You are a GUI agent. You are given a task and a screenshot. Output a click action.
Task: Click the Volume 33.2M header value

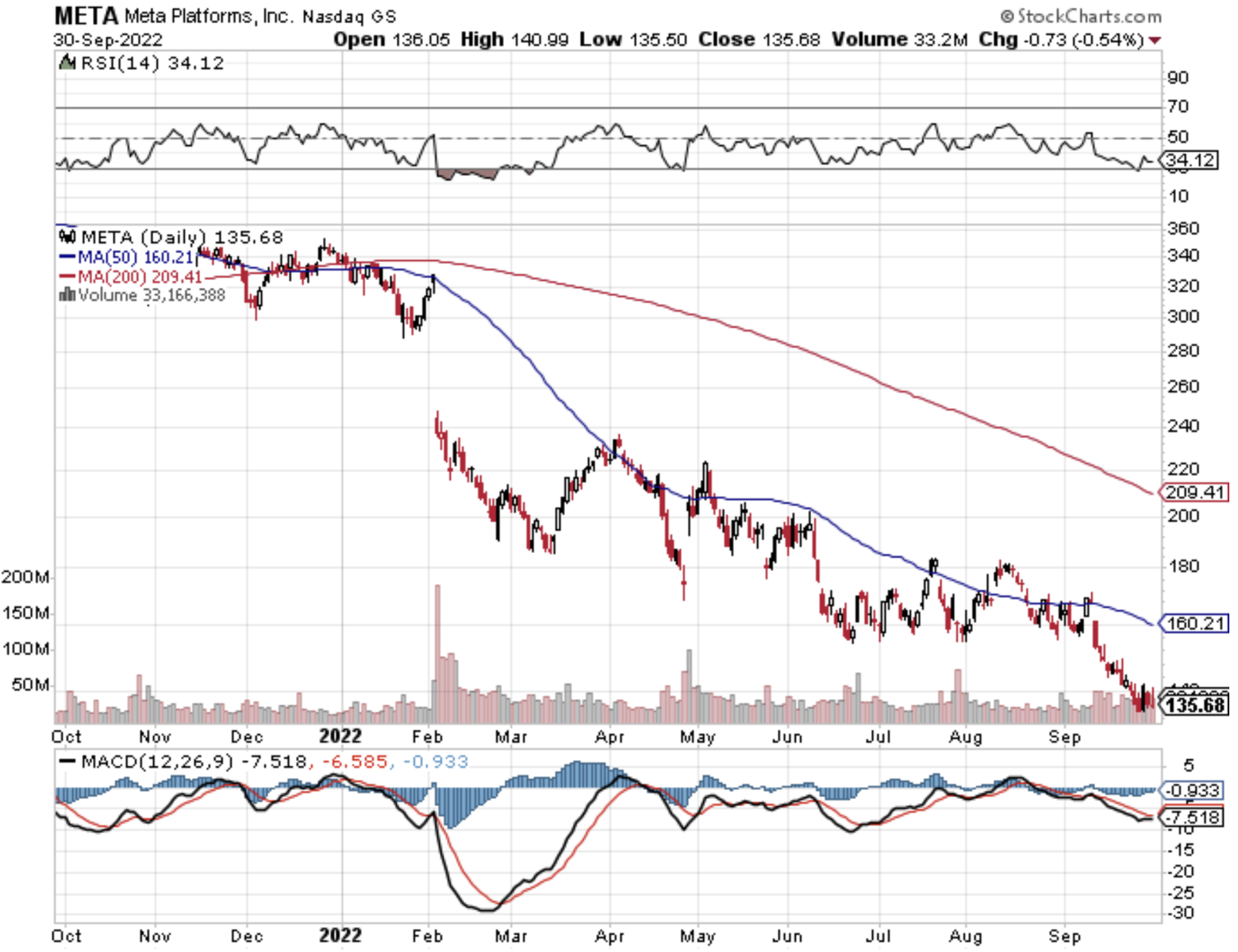pyautogui.click(x=900, y=40)
